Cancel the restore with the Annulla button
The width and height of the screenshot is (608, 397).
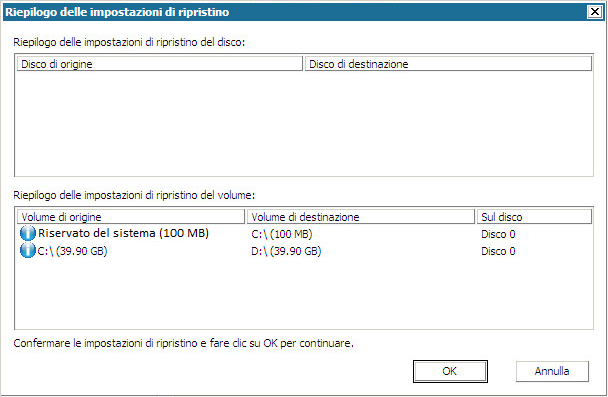tap(552, 371)
